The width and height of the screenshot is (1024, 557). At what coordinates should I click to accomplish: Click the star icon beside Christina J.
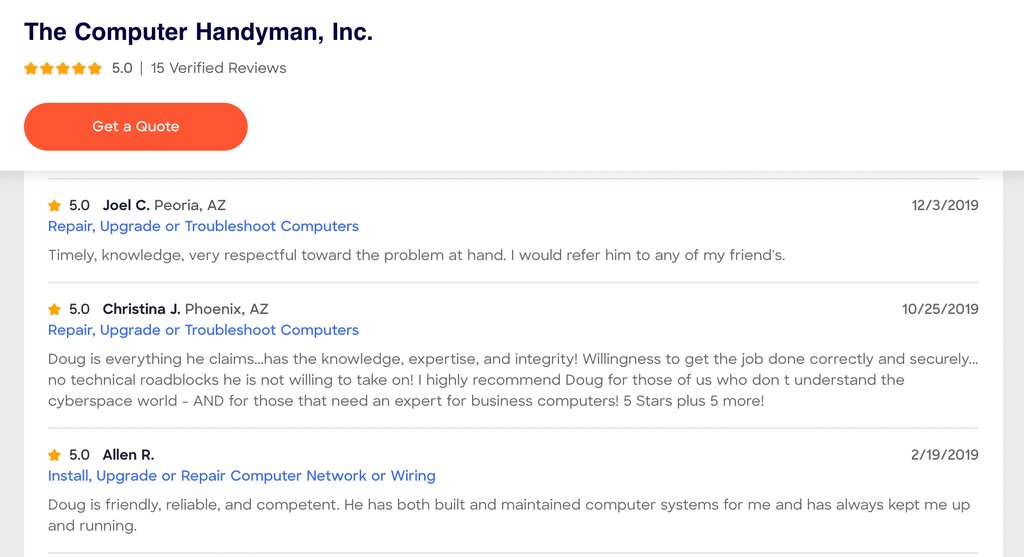(x=55, y=310)
